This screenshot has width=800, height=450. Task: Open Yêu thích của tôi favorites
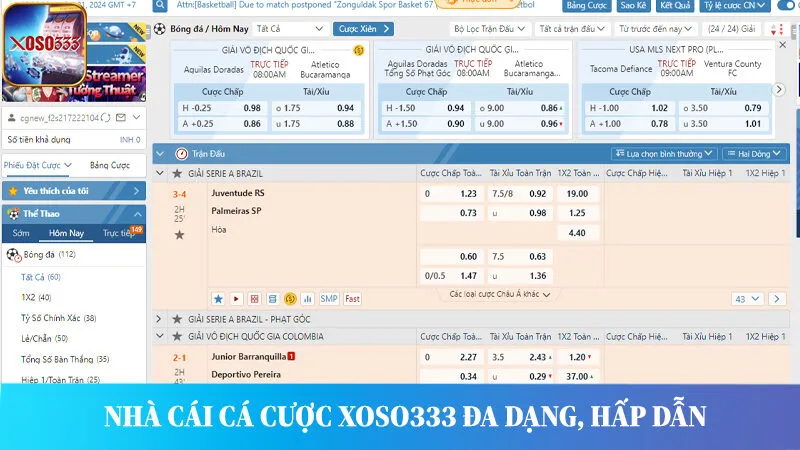[x=74, y=191]
